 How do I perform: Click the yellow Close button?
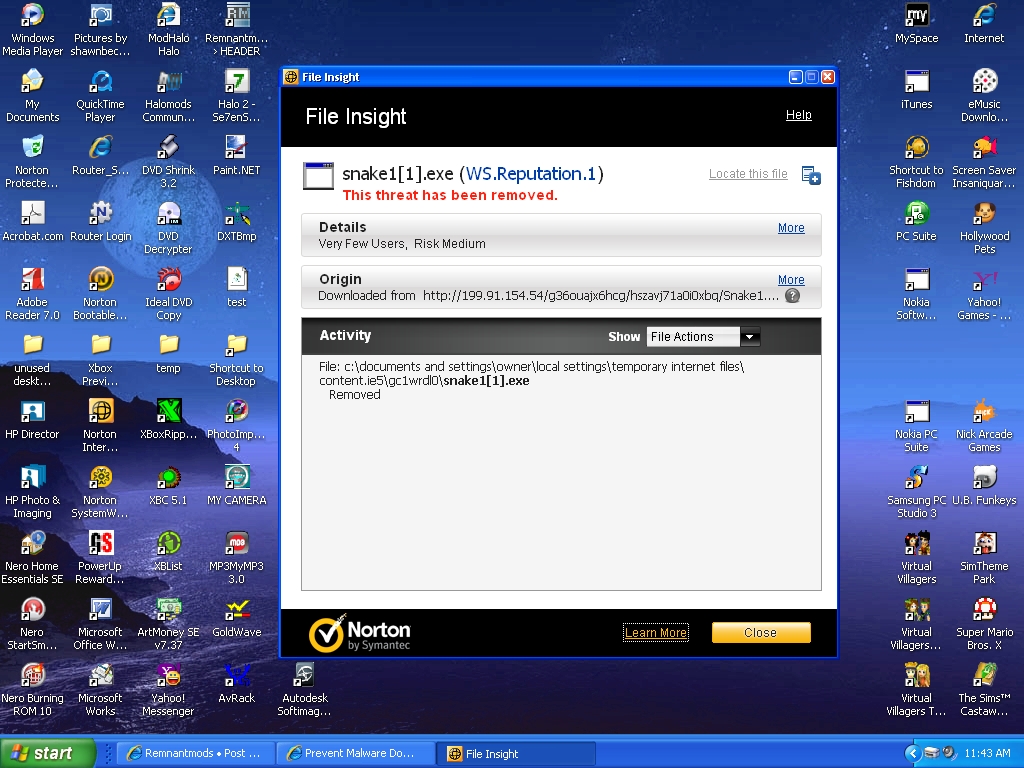tap(760, 632)
